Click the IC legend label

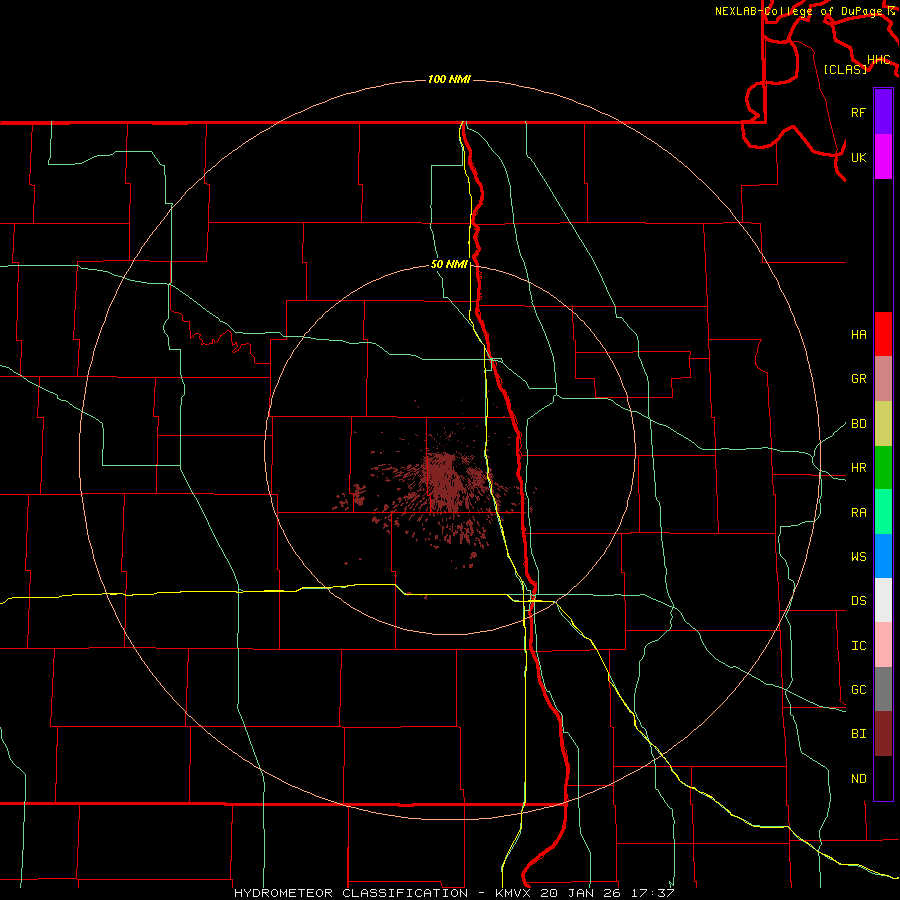[858, 646]
